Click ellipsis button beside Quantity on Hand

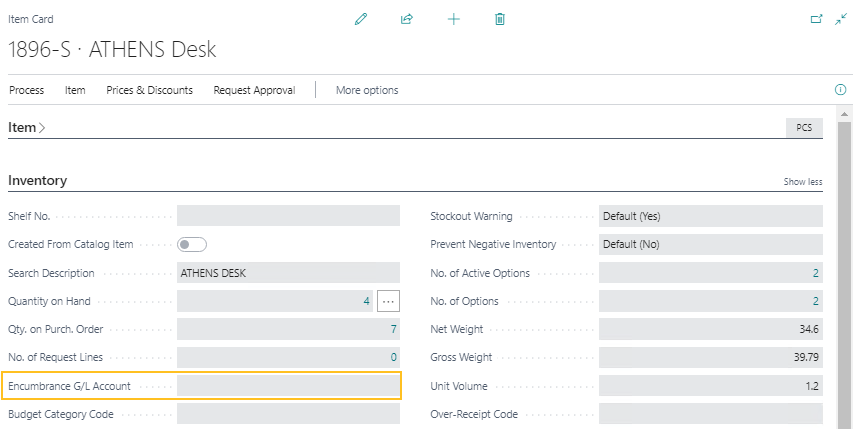388,301
